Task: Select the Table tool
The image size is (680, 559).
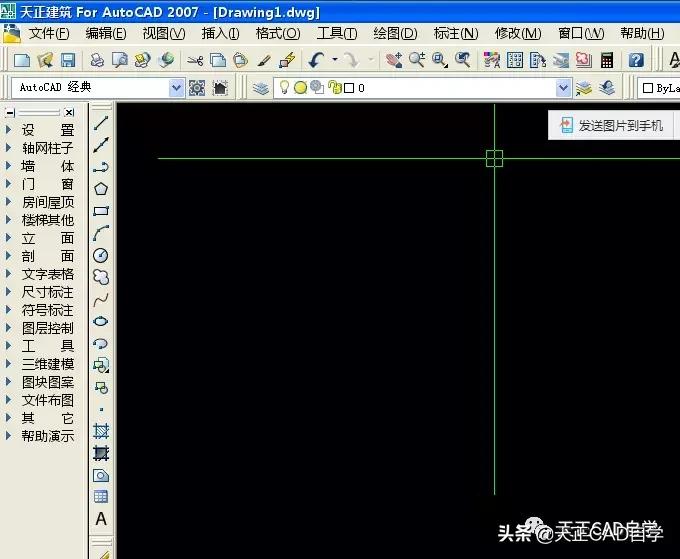Action: point(101,497)
